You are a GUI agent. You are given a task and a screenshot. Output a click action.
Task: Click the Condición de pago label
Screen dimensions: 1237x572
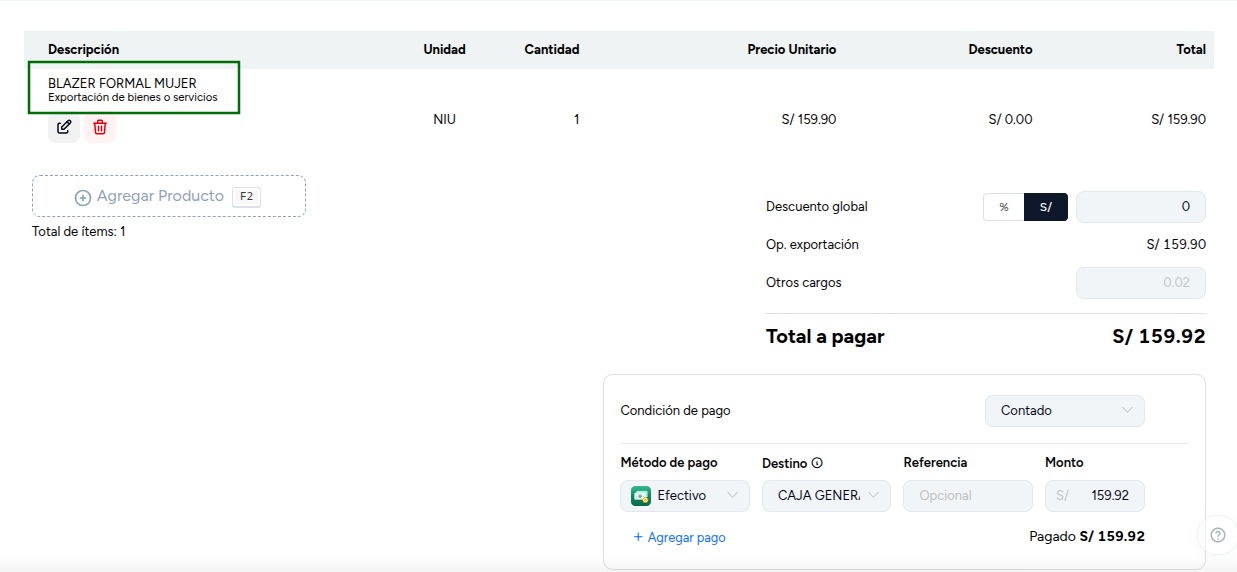click(x=675, y=411)
